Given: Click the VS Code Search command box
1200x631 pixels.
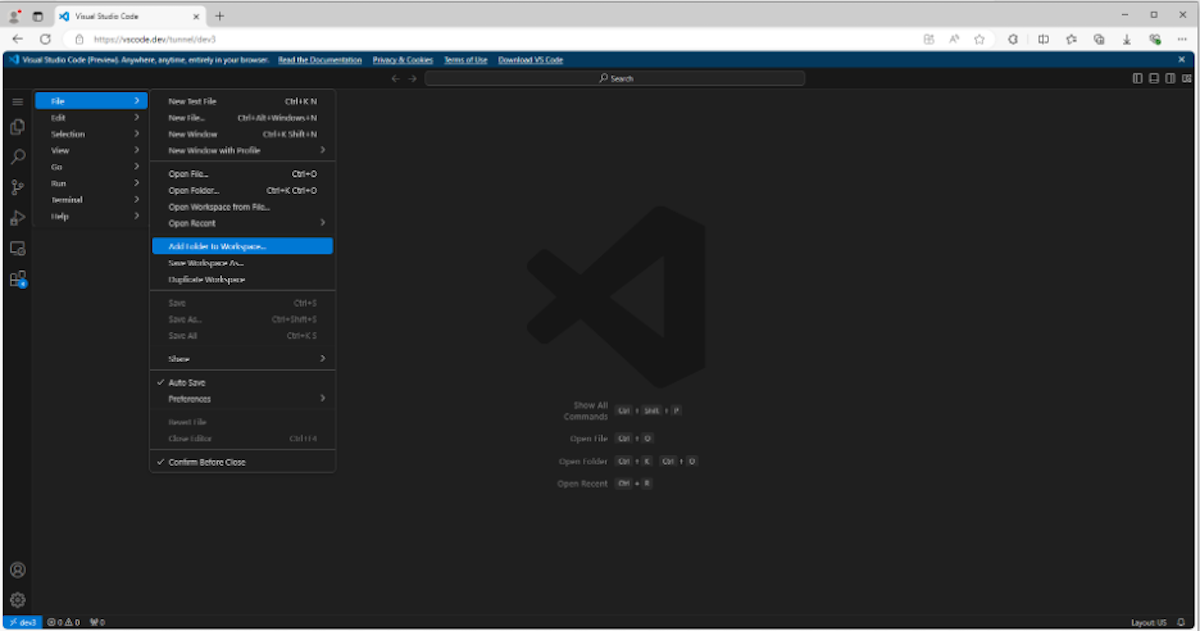Looking at the screenshot, I should click(615, 78).
